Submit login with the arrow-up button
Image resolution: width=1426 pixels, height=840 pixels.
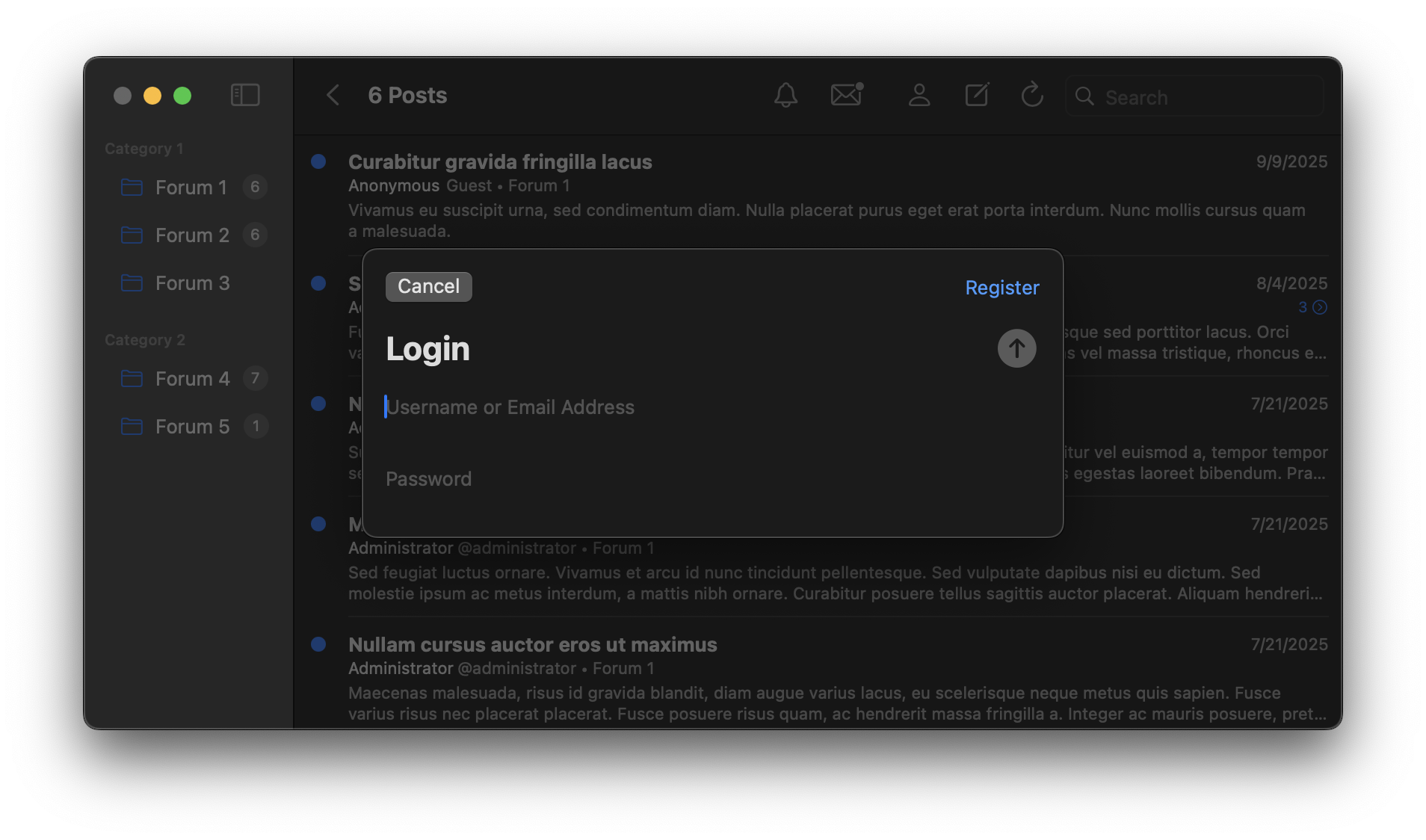tap(1016, 348)
